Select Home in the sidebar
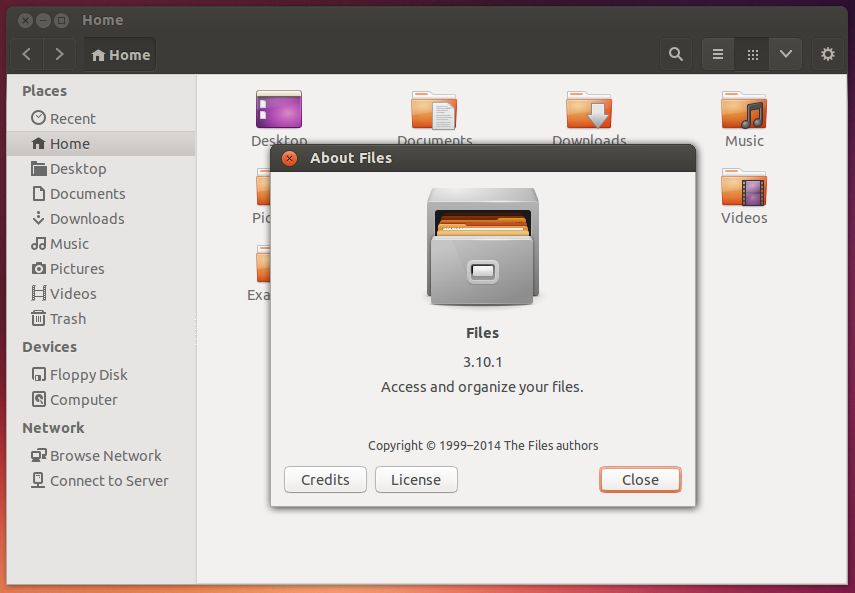Screen dimensions: 855x593 [101, 143]
